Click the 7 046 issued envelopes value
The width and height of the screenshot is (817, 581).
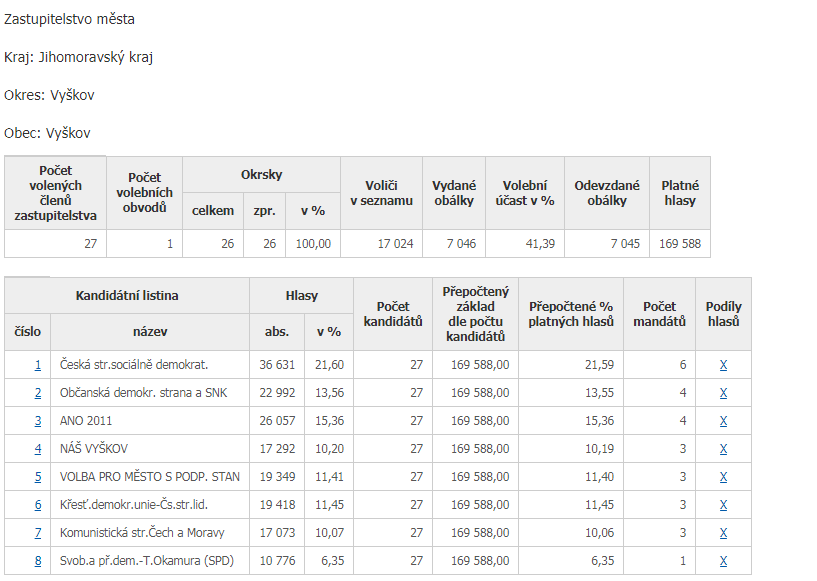tap(461, 244)
